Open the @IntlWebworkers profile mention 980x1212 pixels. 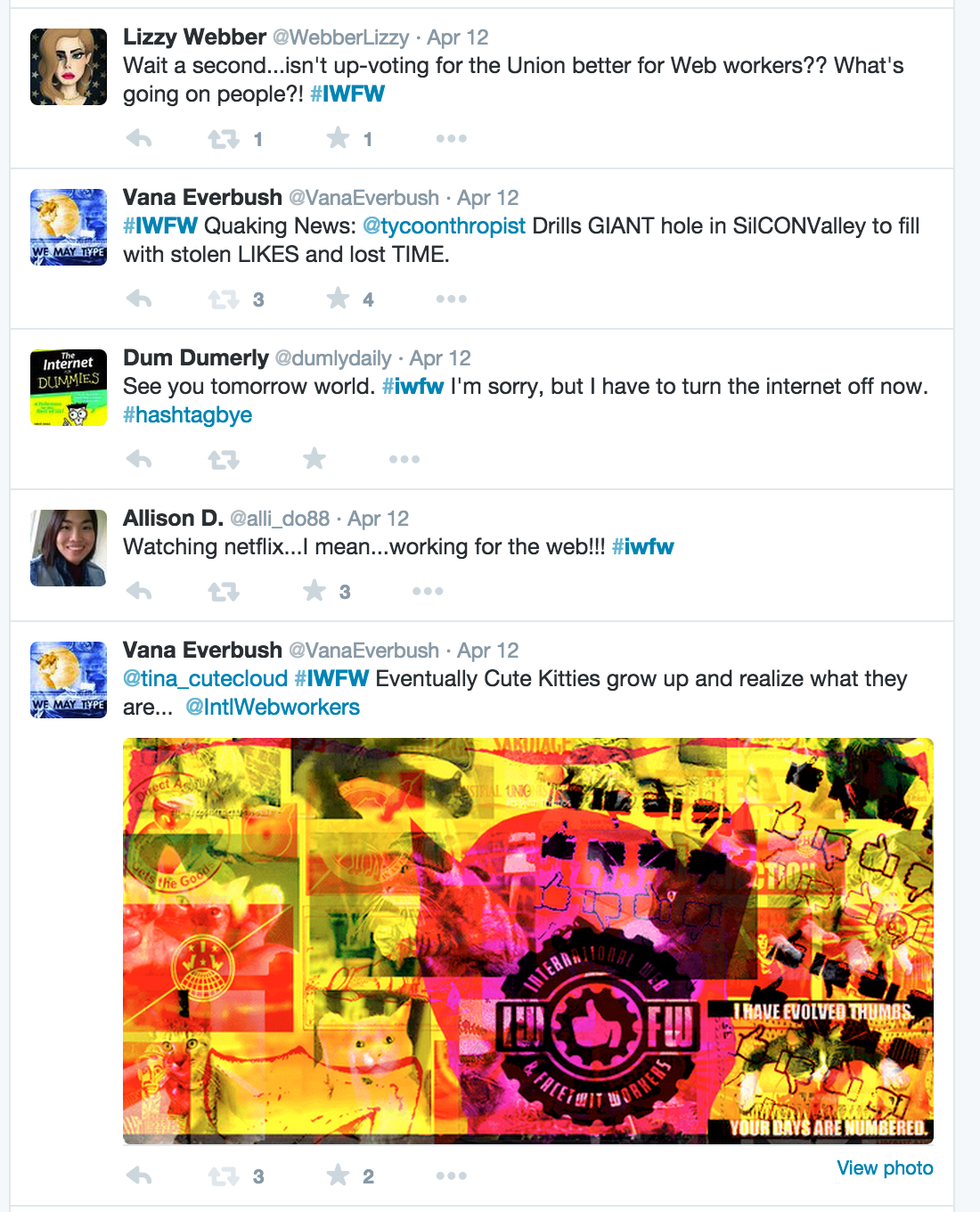coord(273,708)
